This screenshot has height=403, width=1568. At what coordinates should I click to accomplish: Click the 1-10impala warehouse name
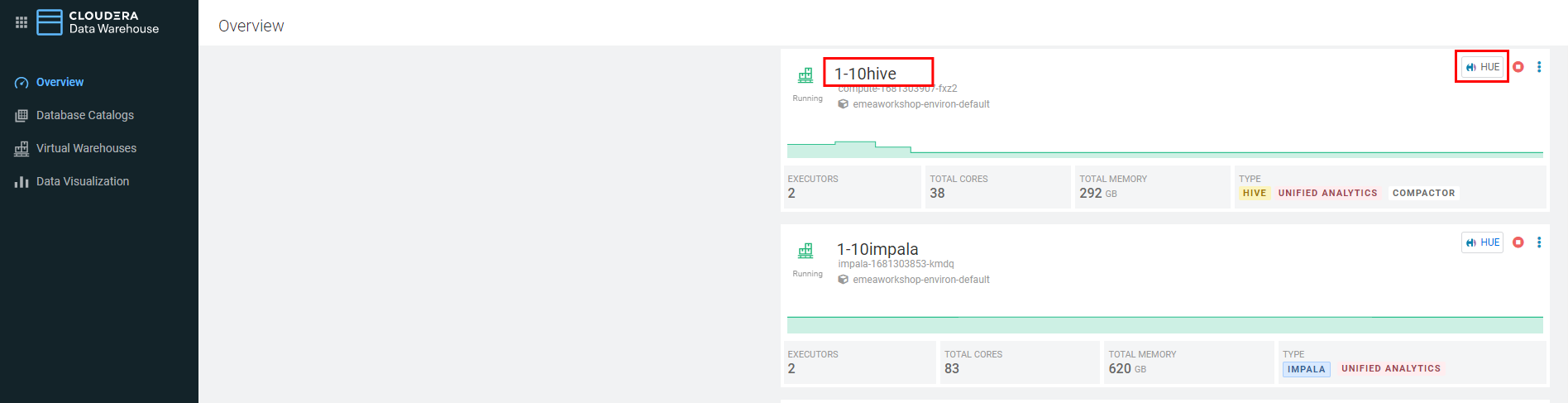pyautogui.click(x=877, y=249)
